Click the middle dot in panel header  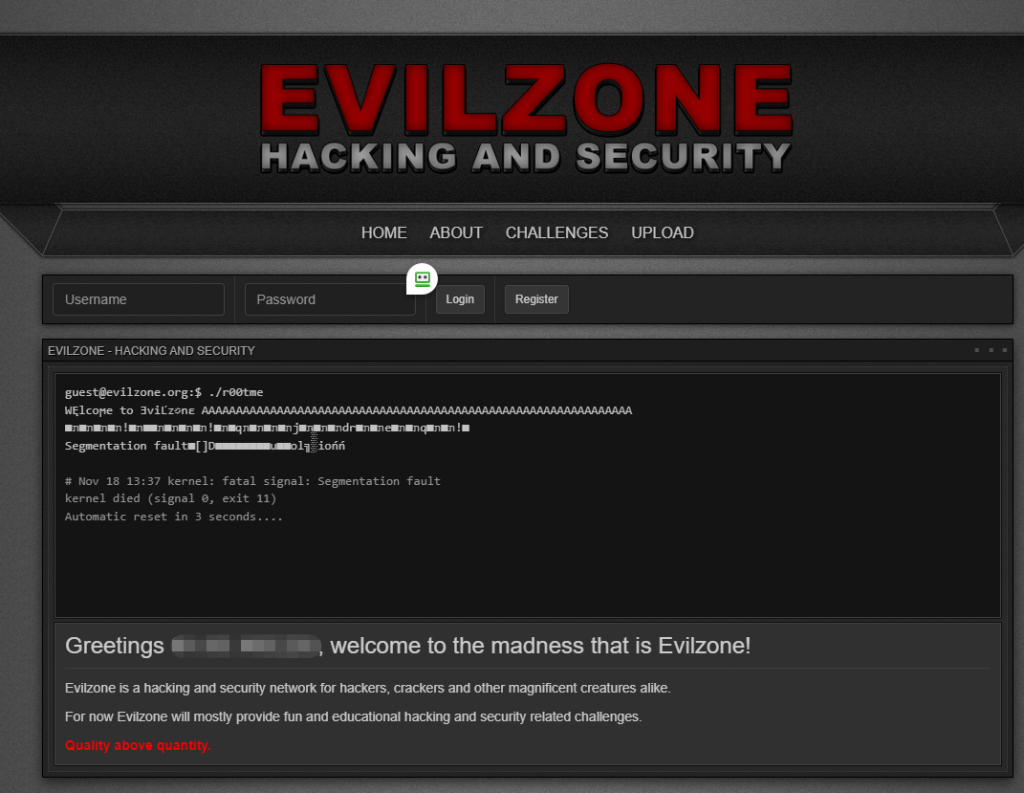991,350
